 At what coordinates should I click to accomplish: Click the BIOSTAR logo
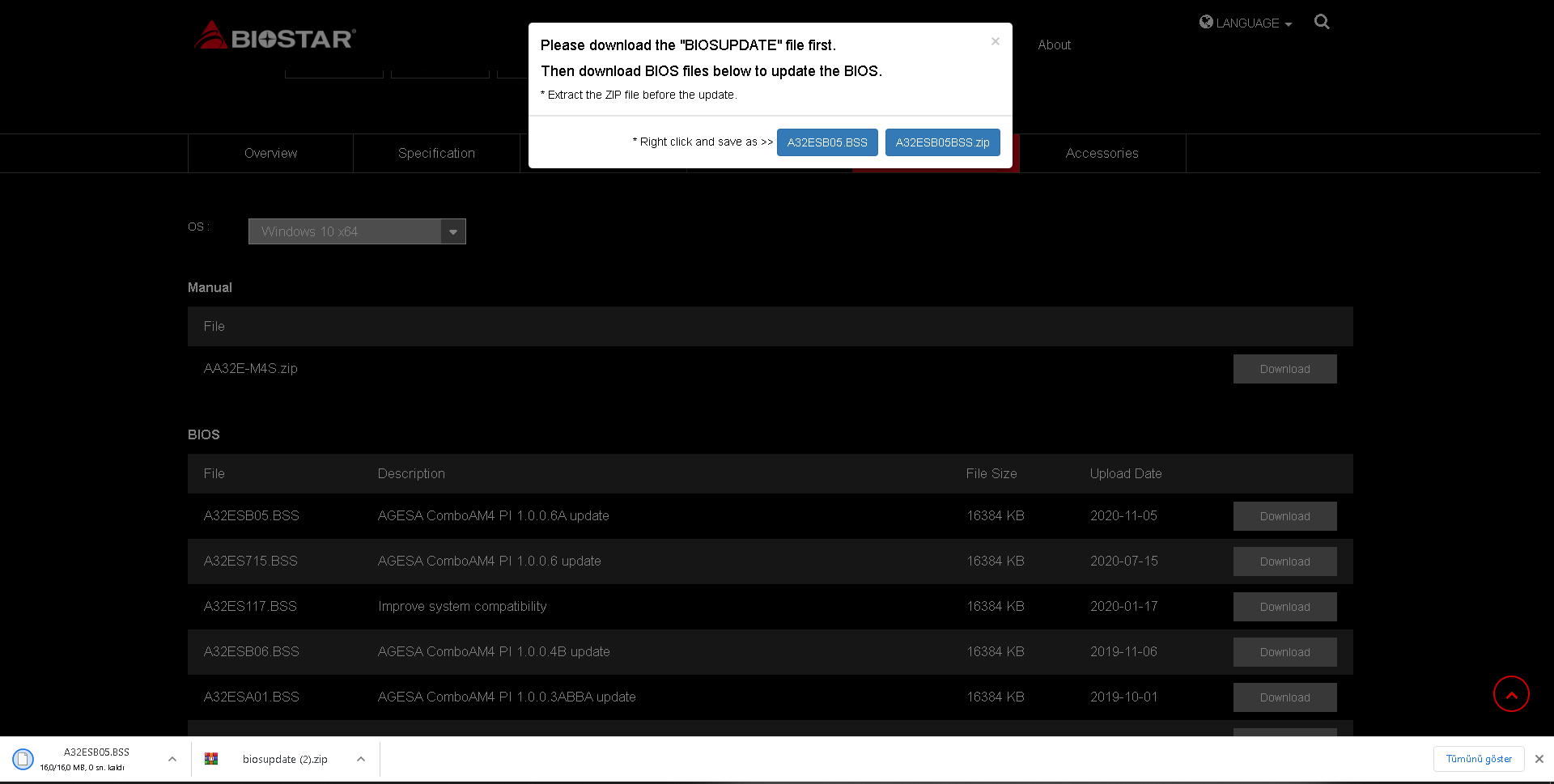point(274,36)
